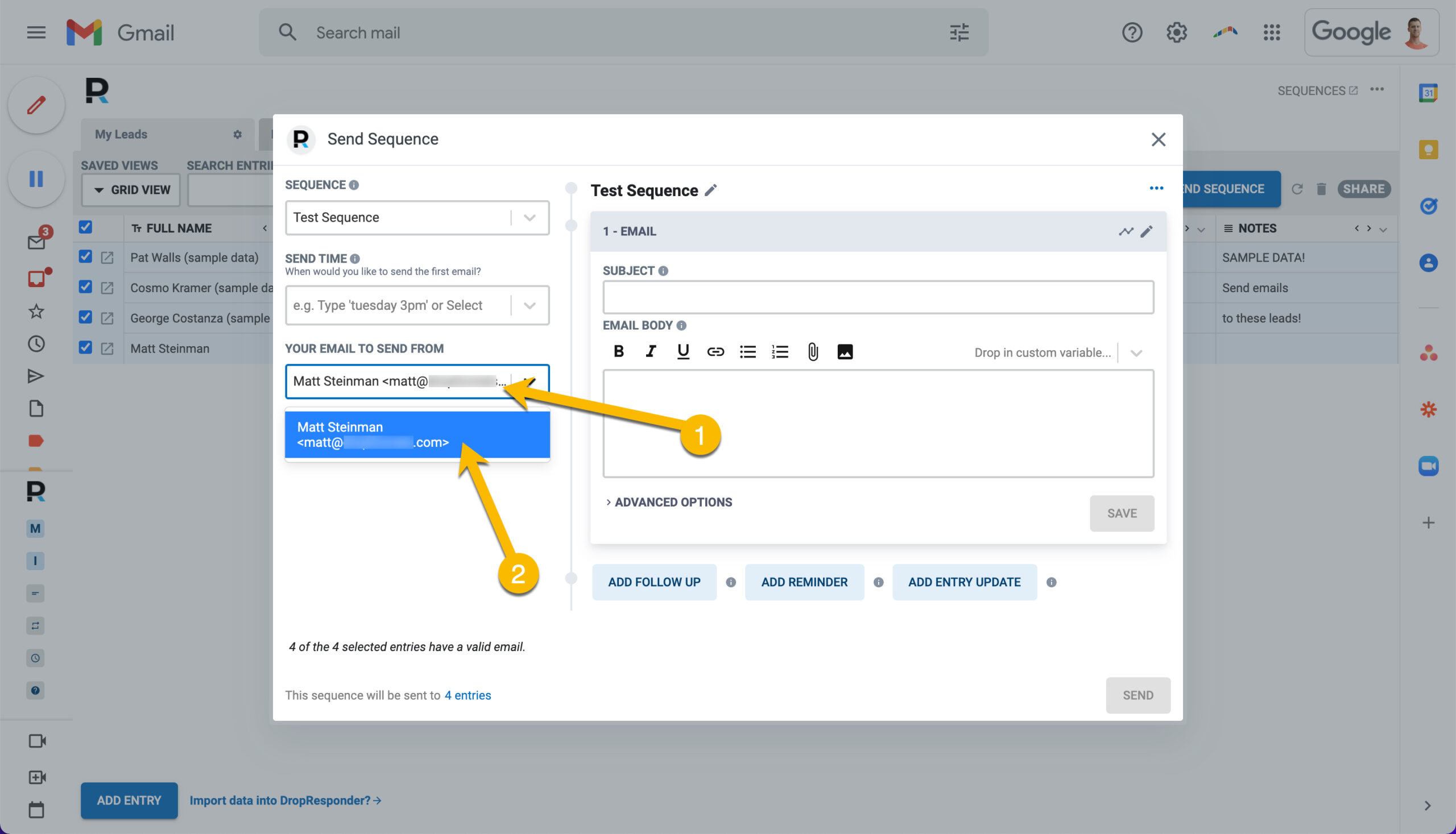The width and height of the screenshot is (1456, 834).
Task: Uncheck the Pat Walls row checkbox
Action: [85, 256]
